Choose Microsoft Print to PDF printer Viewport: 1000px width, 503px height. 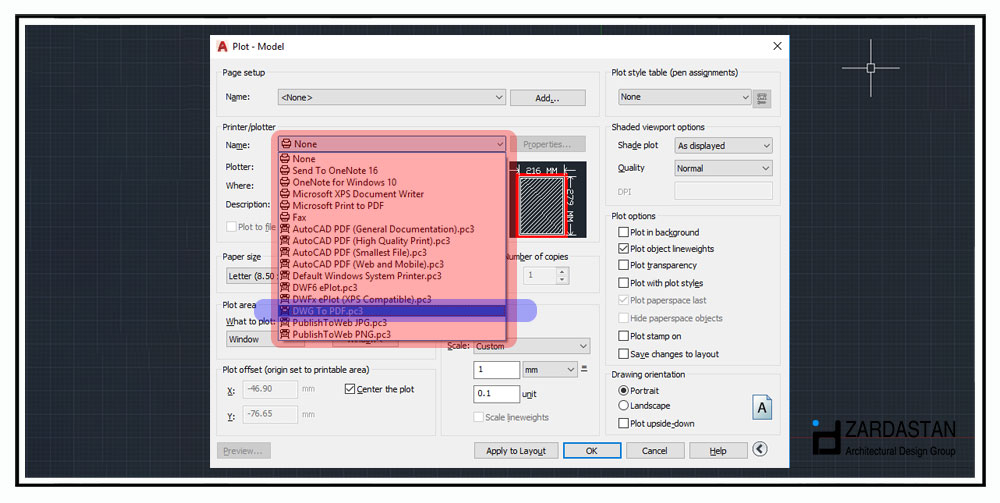click(x=338, y=206)
